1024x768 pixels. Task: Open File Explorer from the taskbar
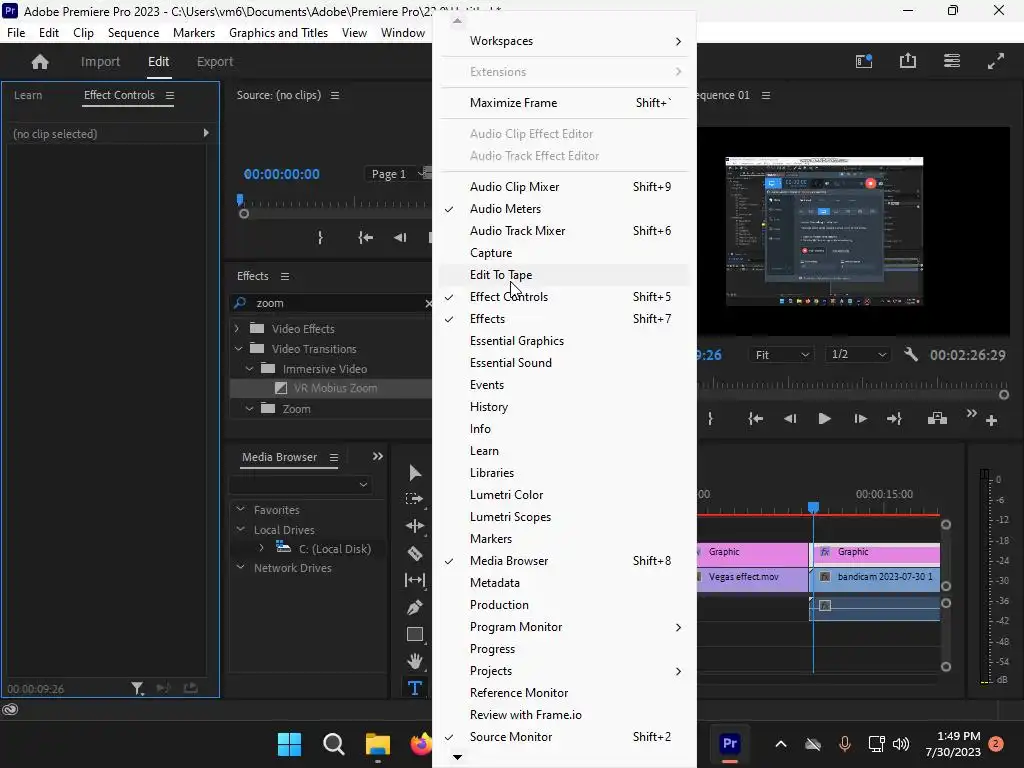click(377, 744)
